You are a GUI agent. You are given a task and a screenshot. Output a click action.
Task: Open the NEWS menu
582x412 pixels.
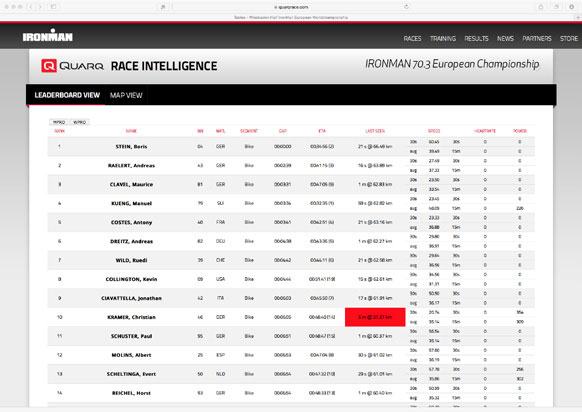(505, 38)
